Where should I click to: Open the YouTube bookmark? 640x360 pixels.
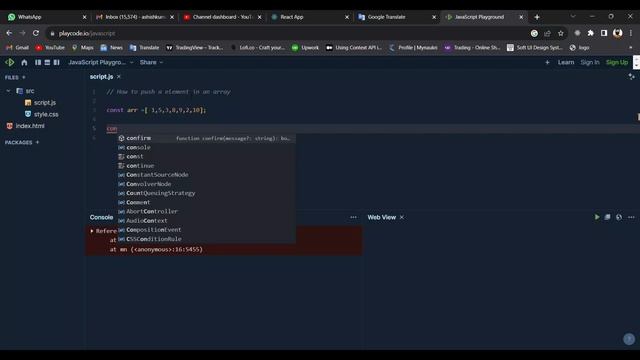click(50, 48)
